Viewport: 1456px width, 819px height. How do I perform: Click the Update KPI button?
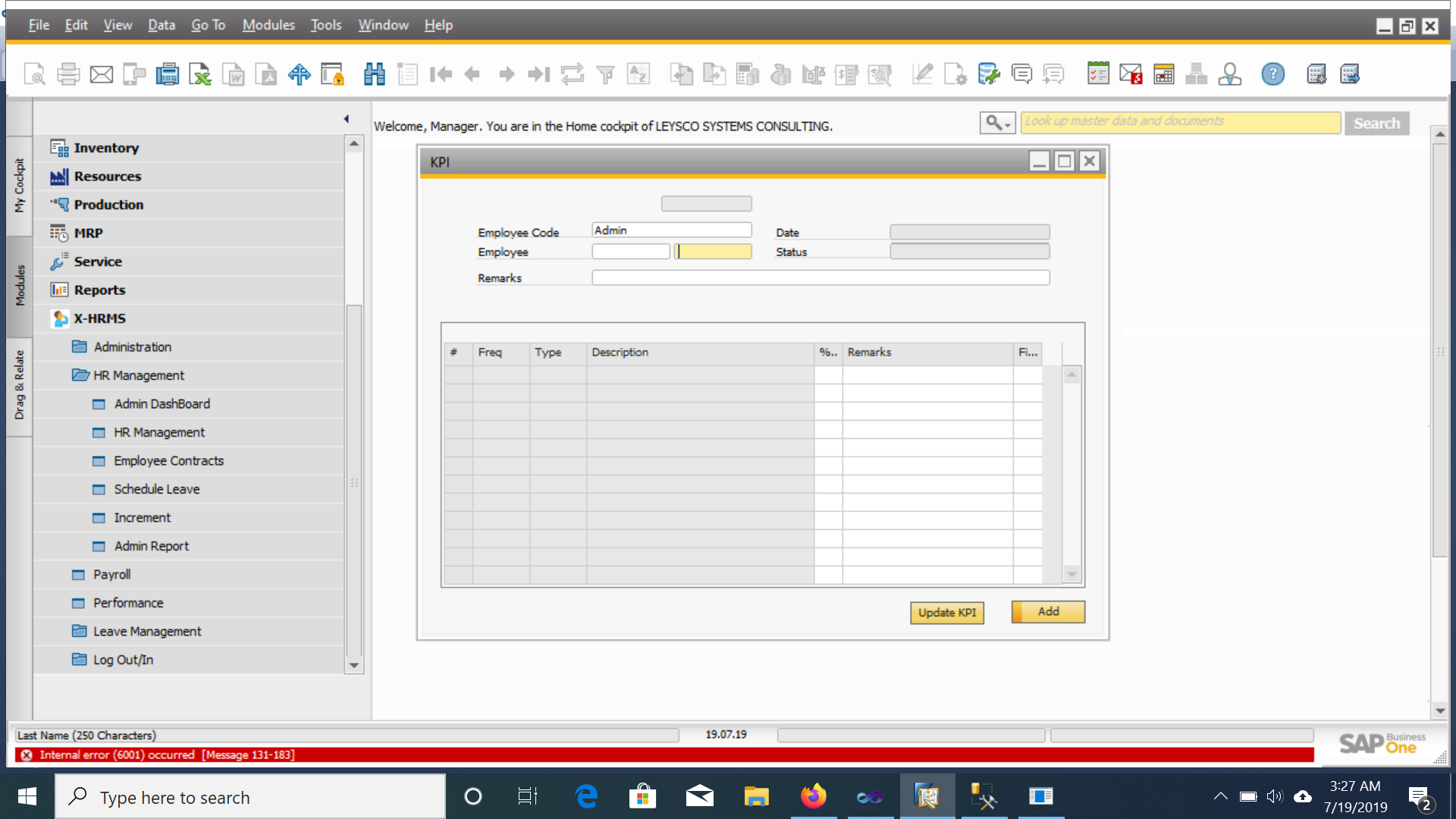tap(946, 613)
